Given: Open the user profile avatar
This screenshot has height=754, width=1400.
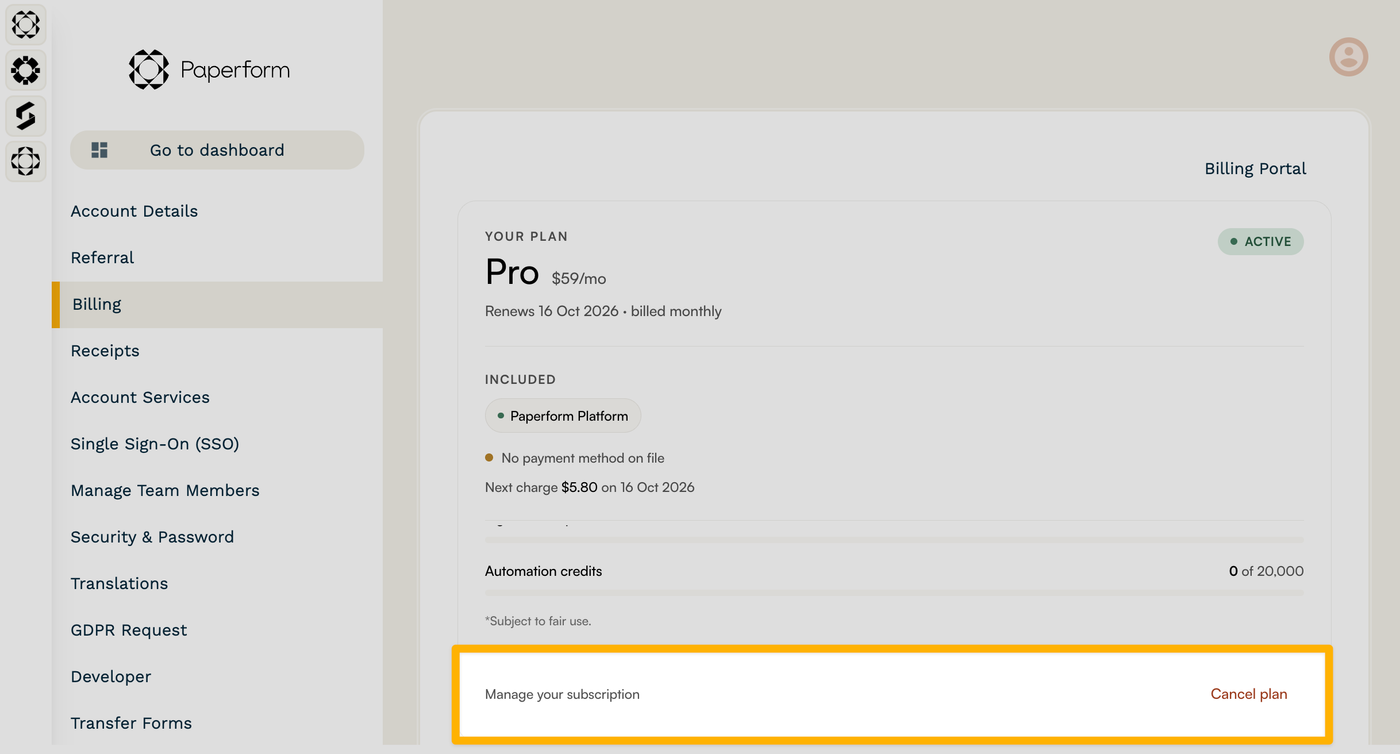Looking at the screenshot, I should pyautogui.click(x=1348, y=56).
